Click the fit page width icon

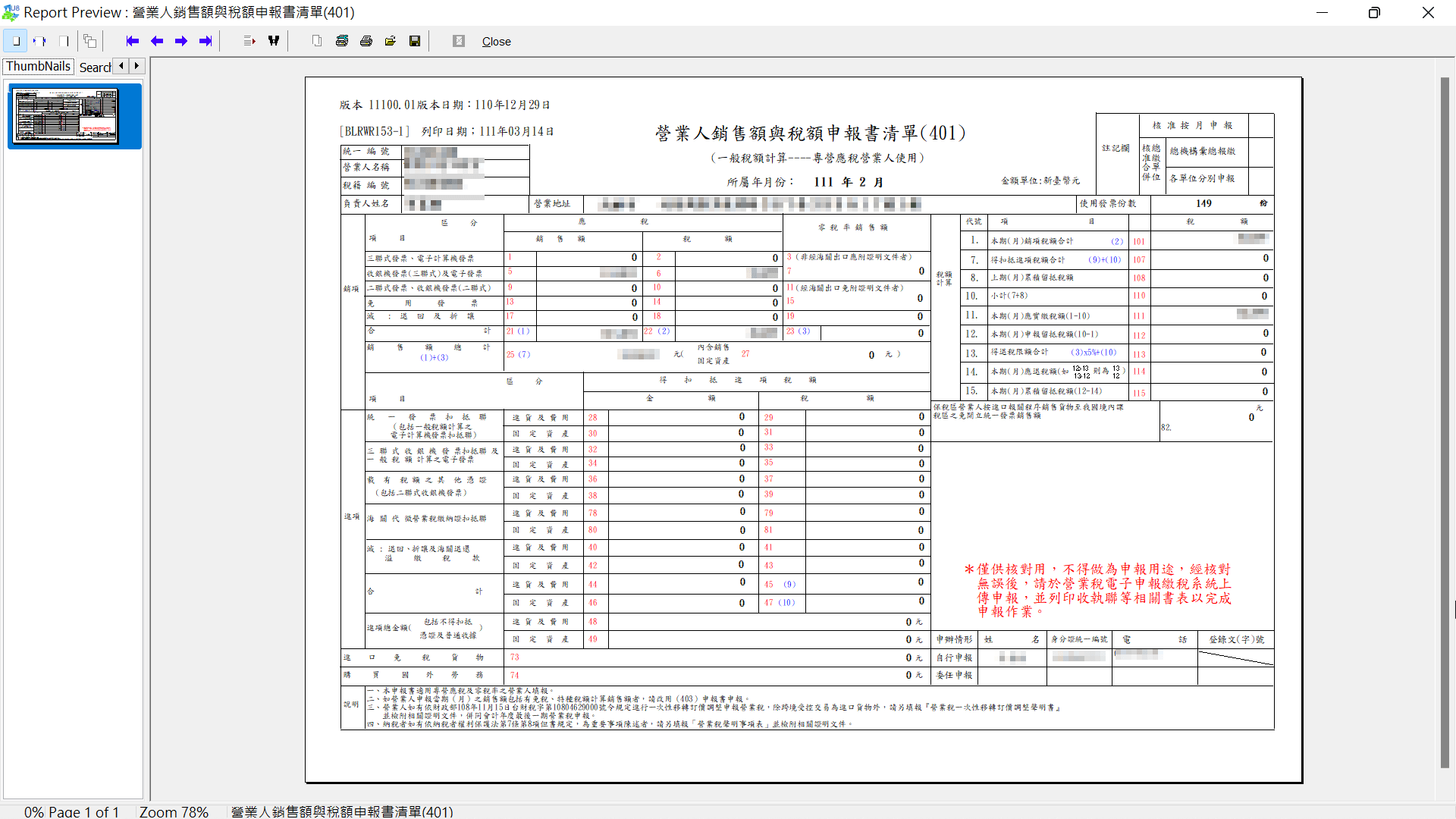(40, 41)
